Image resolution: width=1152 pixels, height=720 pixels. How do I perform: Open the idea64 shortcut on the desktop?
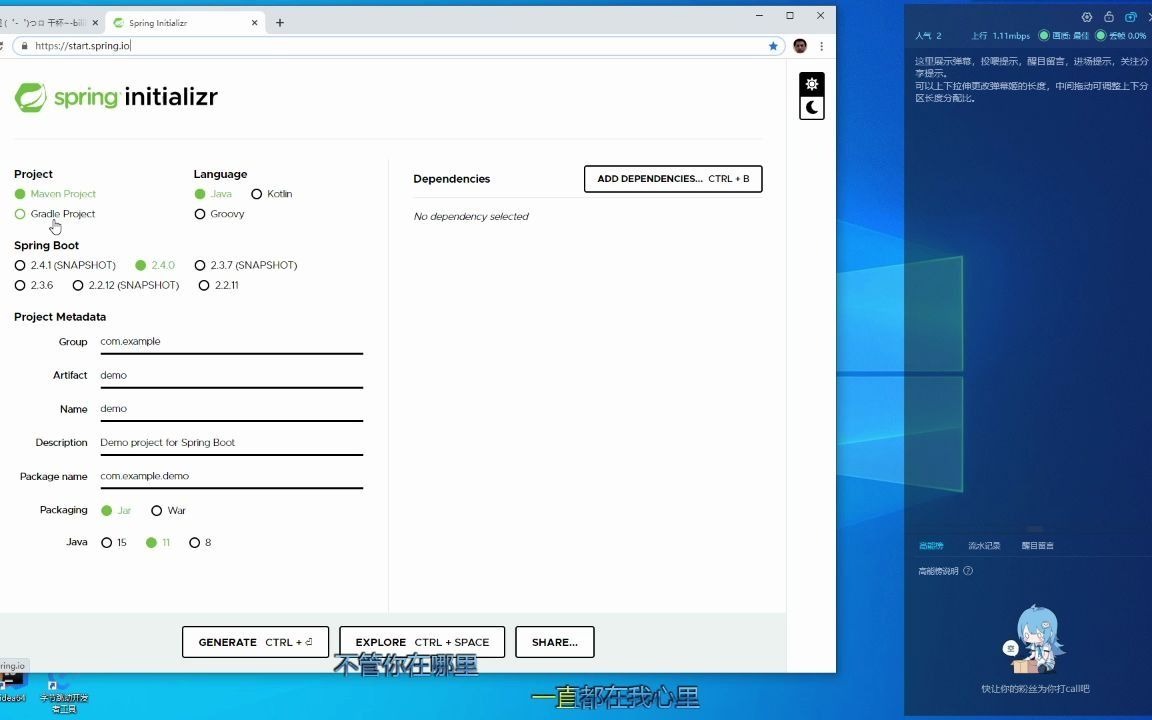click(x=8, y=688)
